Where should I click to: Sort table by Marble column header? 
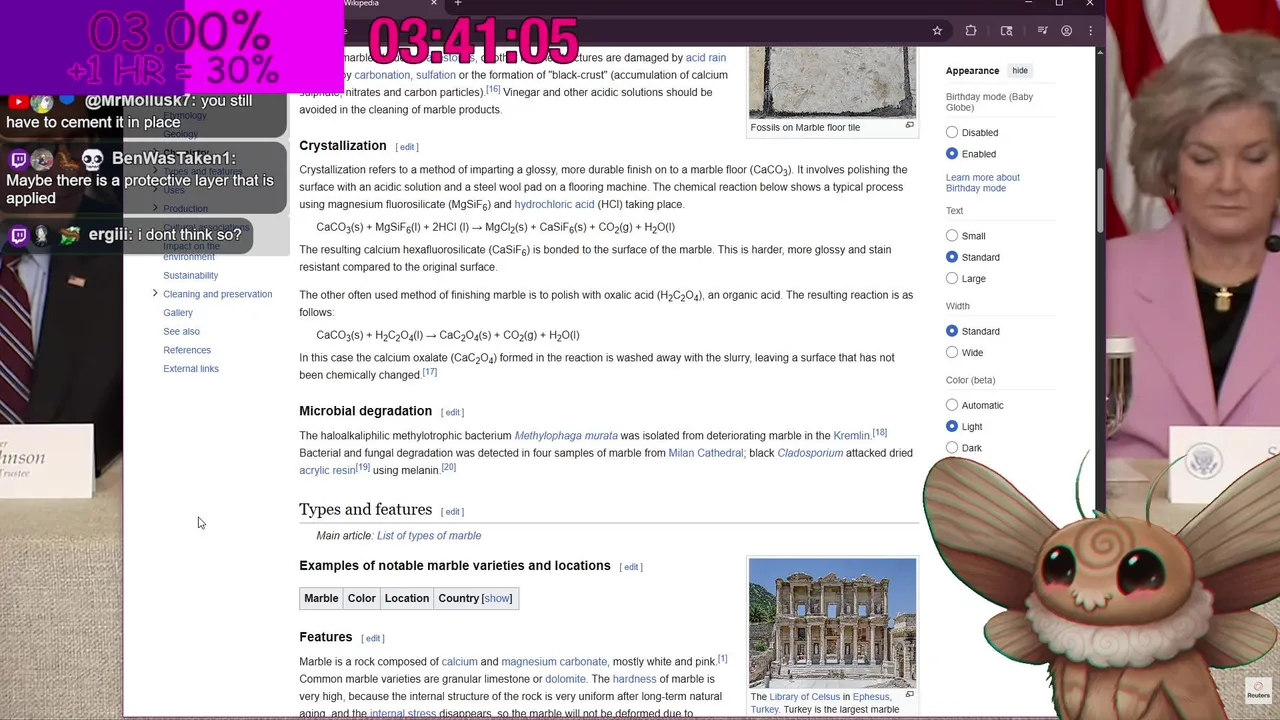click(x=321, y=598)
